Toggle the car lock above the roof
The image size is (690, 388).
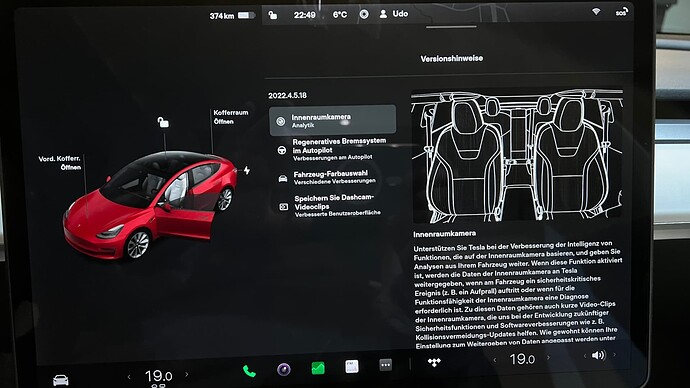163,122
